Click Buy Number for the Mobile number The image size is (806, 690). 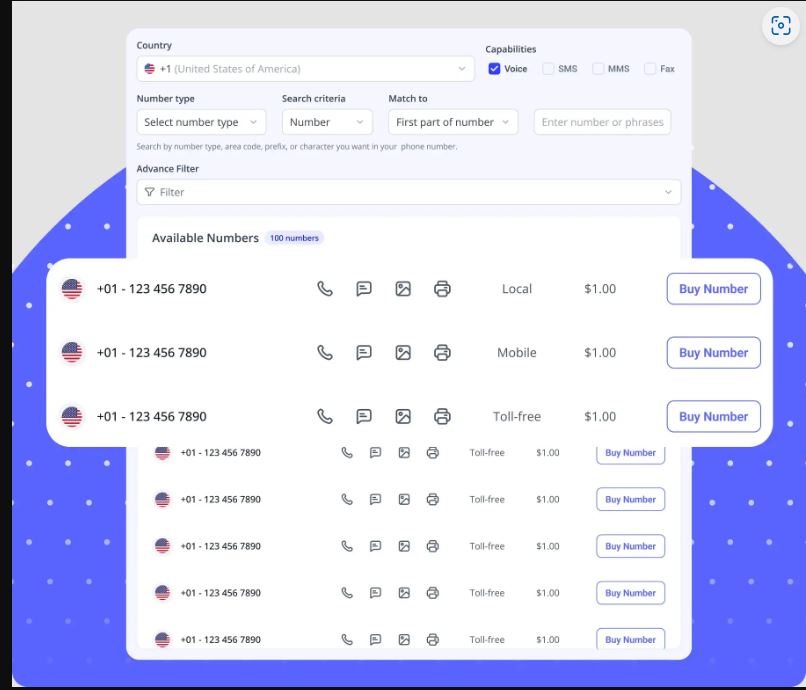[x=713, y=353]
